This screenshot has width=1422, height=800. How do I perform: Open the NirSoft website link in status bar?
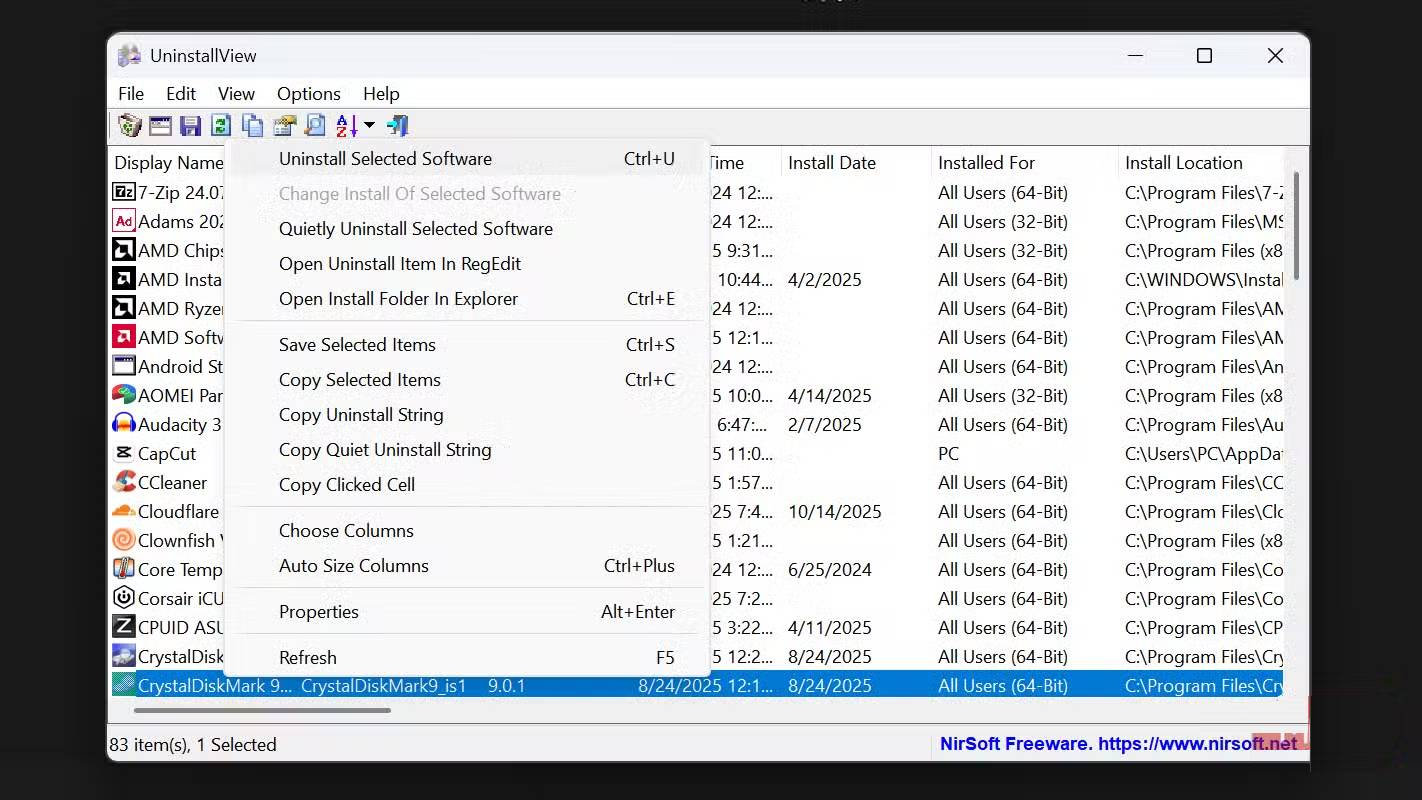click(x=1118, y=744)
